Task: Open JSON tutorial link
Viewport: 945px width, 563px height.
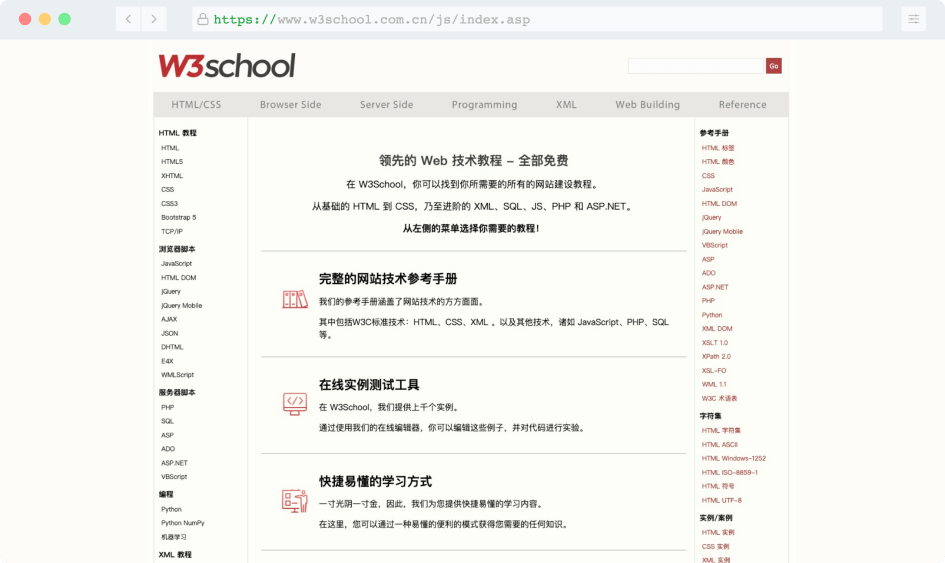Action: [x=169, y=333]
